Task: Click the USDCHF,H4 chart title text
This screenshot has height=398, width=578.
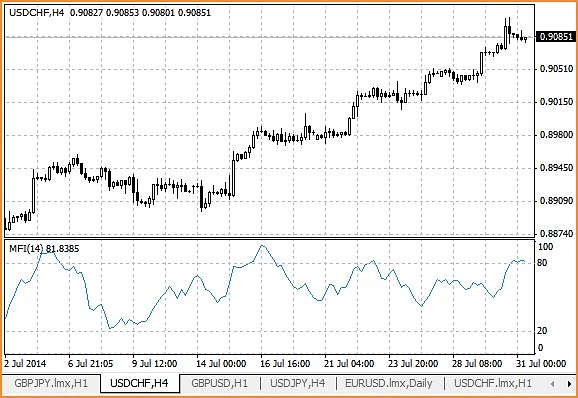Action: [x=36, y=13]
